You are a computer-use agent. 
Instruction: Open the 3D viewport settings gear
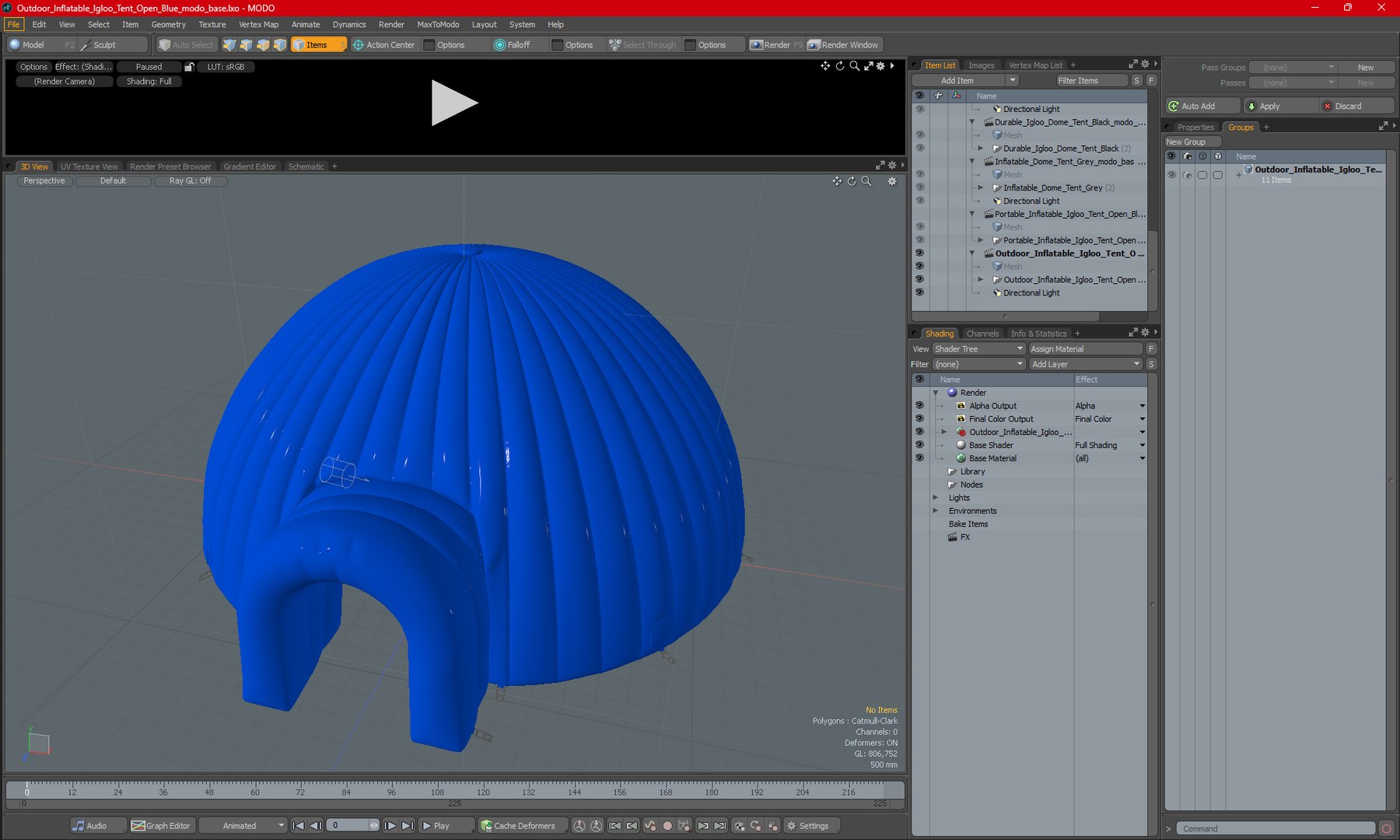(x=892, y=181)
